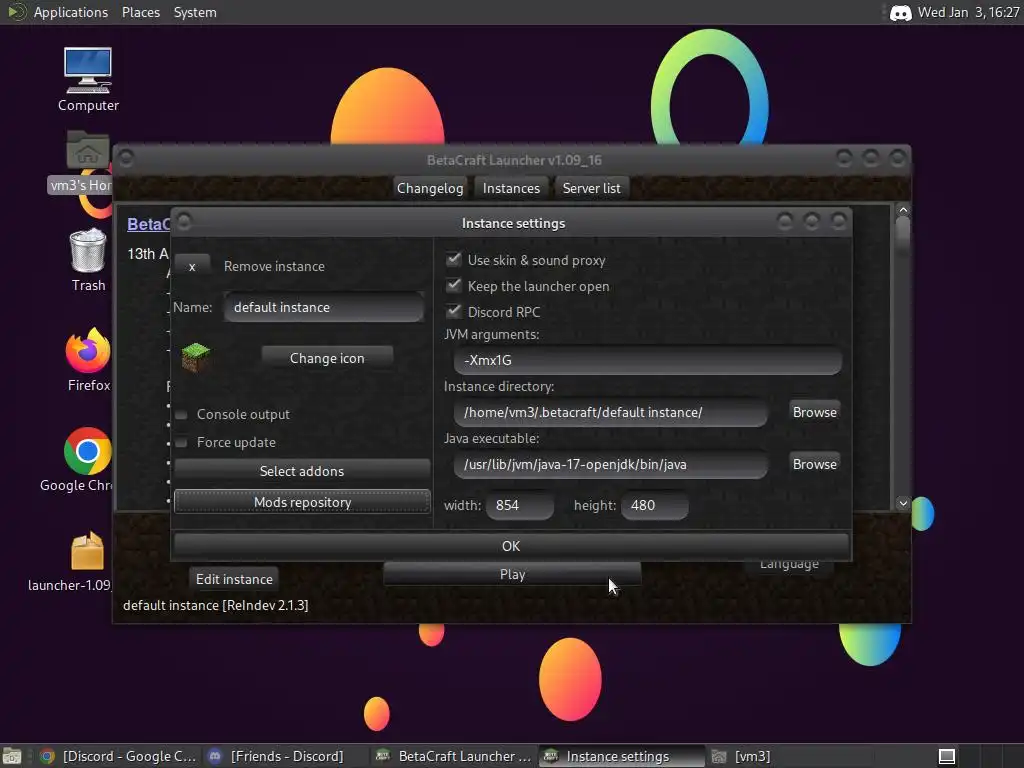
Task: Click the Java executable path field
Action: pyautogui.click(x=611, y=464)
